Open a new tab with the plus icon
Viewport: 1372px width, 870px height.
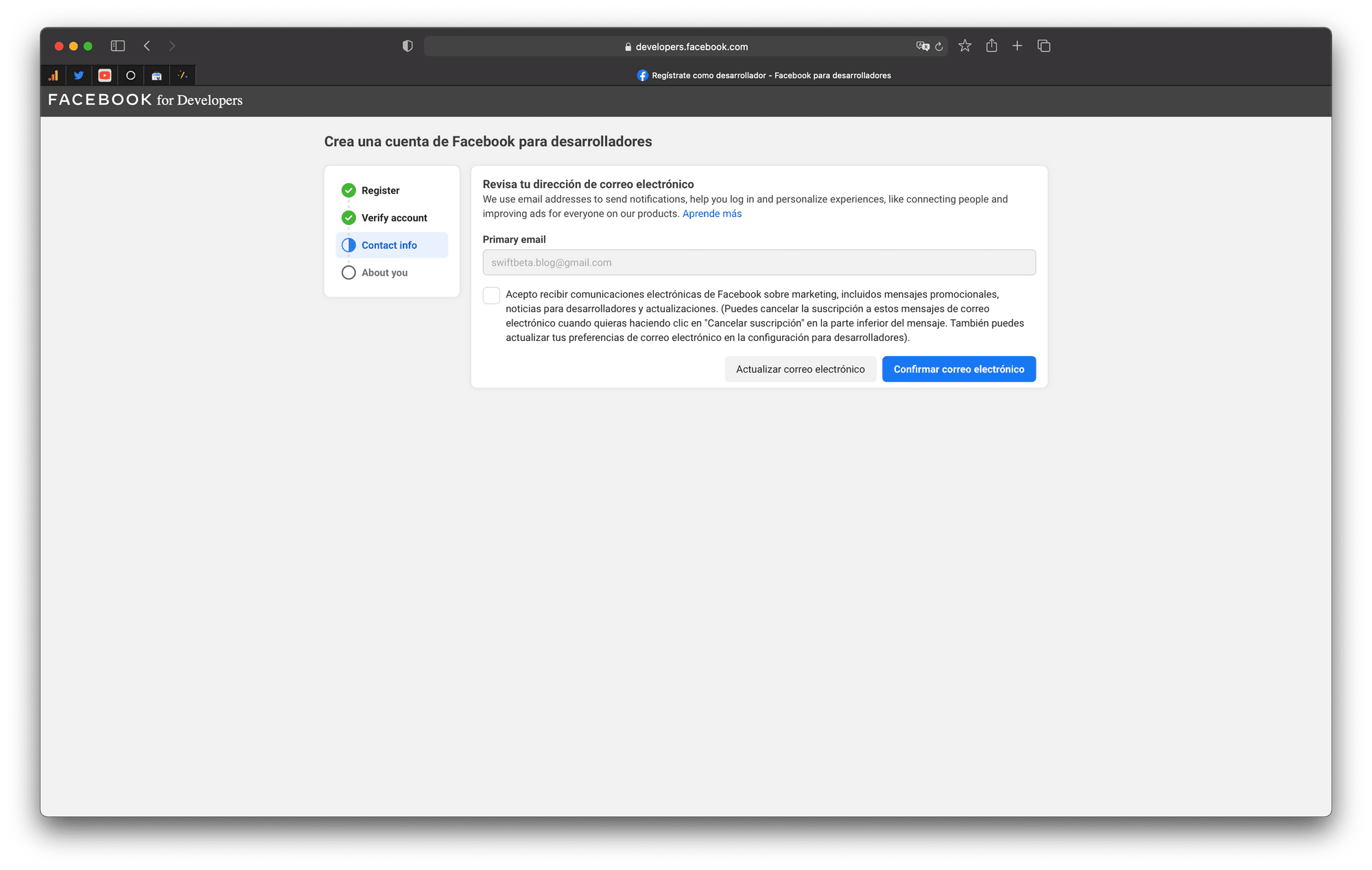[1017, 46]
